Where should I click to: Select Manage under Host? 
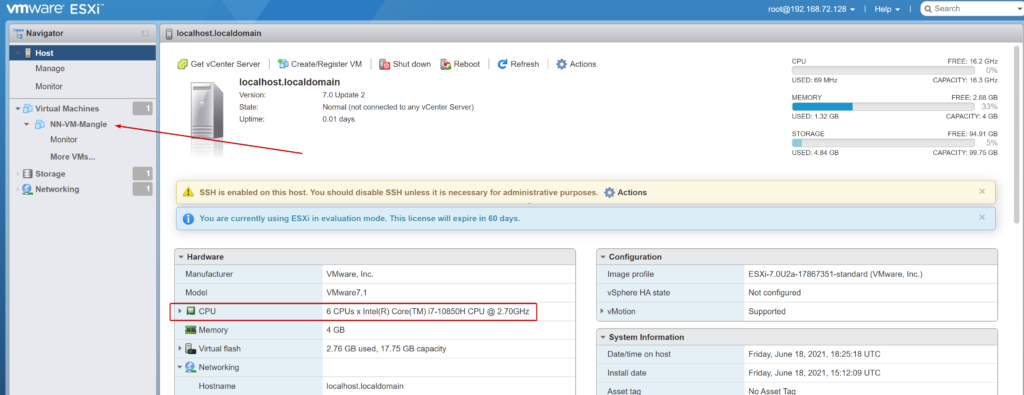click(50, 69)
